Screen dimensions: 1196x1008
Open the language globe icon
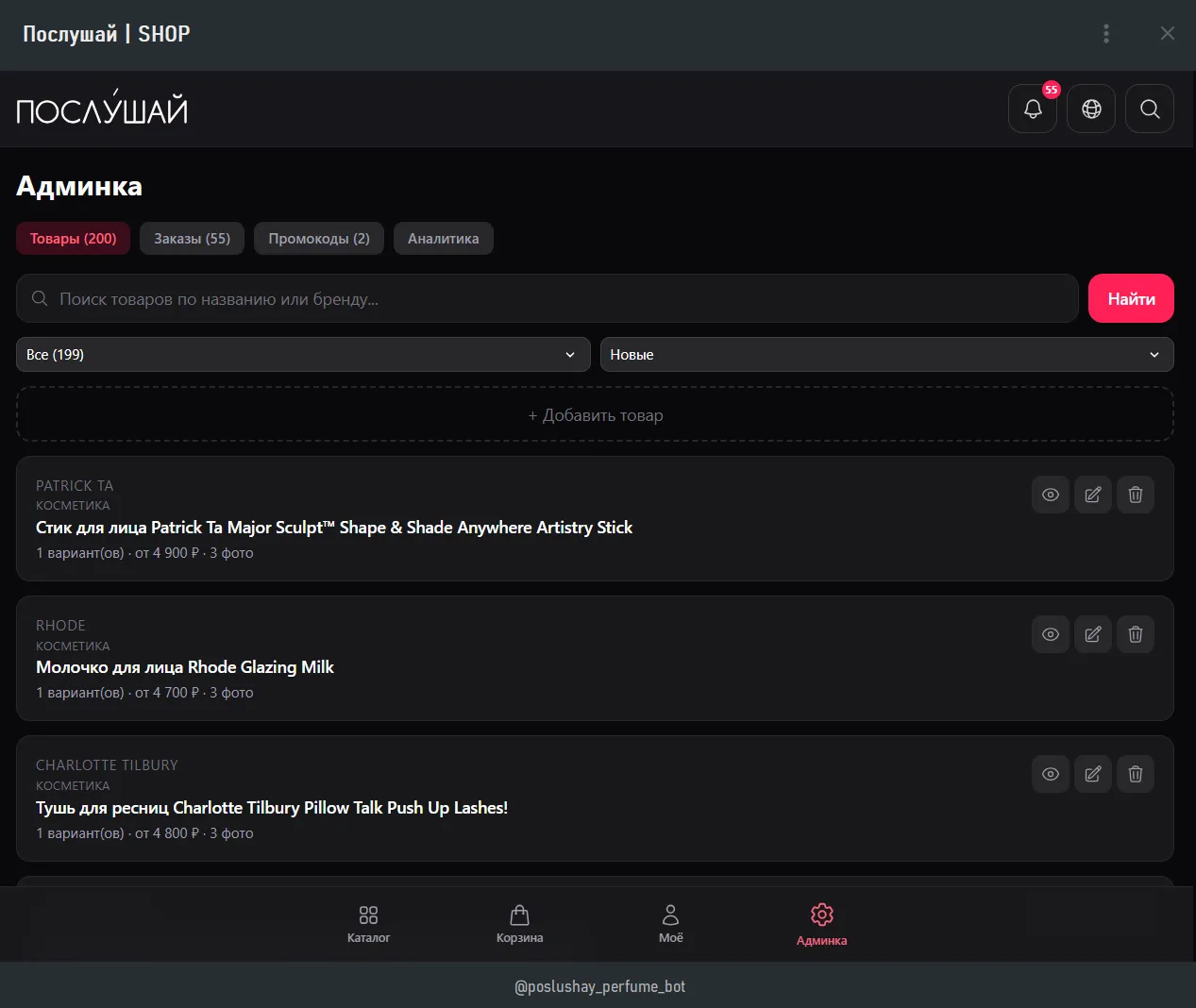[x=1091, y=109]
